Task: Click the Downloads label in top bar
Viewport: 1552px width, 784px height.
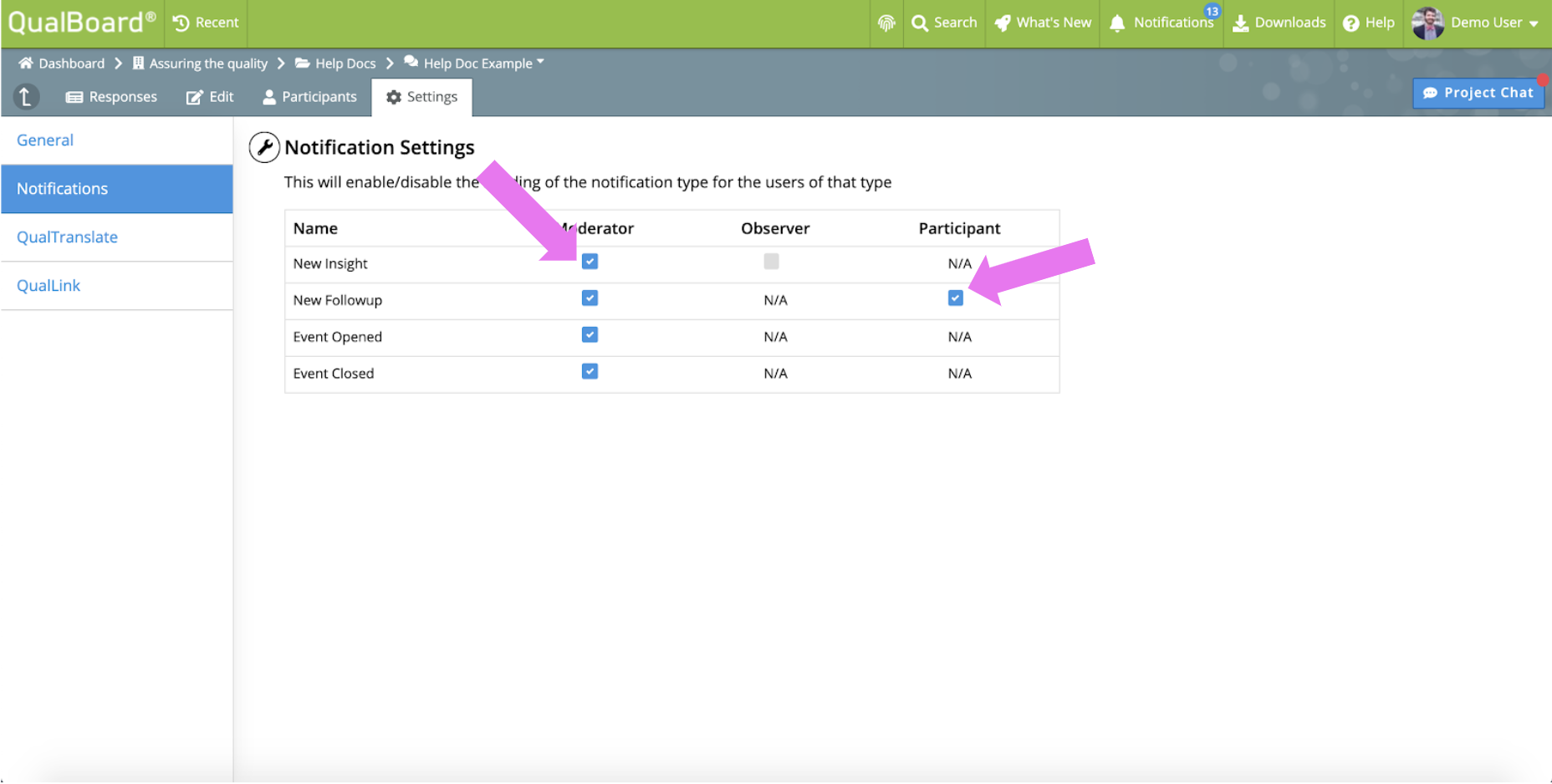Action: coord(1290,23)
